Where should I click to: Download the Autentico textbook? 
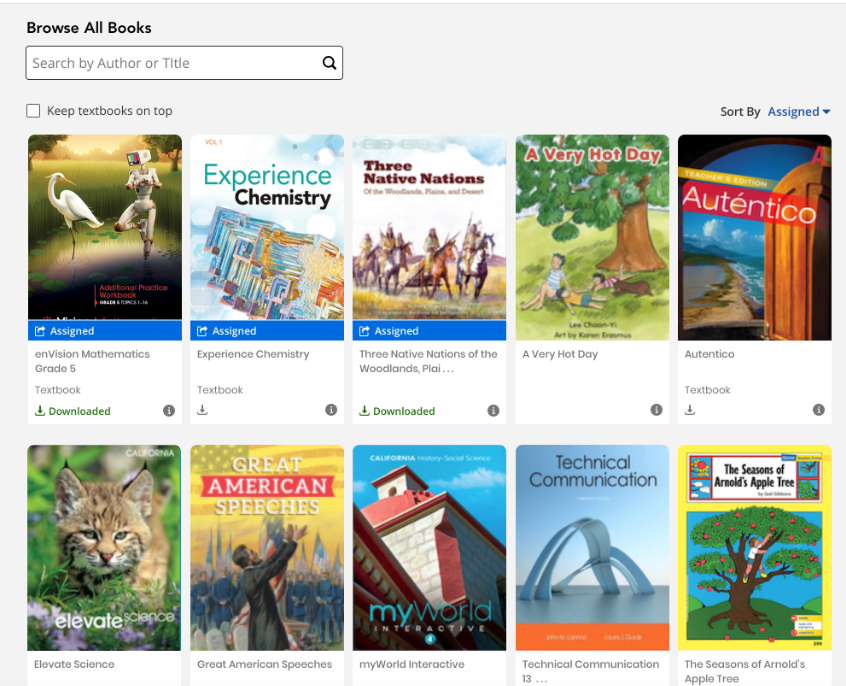690,411
